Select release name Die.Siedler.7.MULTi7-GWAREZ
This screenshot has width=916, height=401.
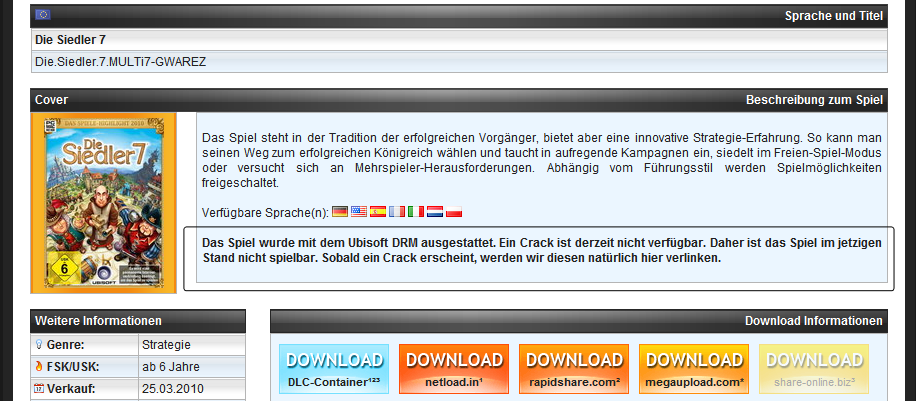[x=120, y=61]
